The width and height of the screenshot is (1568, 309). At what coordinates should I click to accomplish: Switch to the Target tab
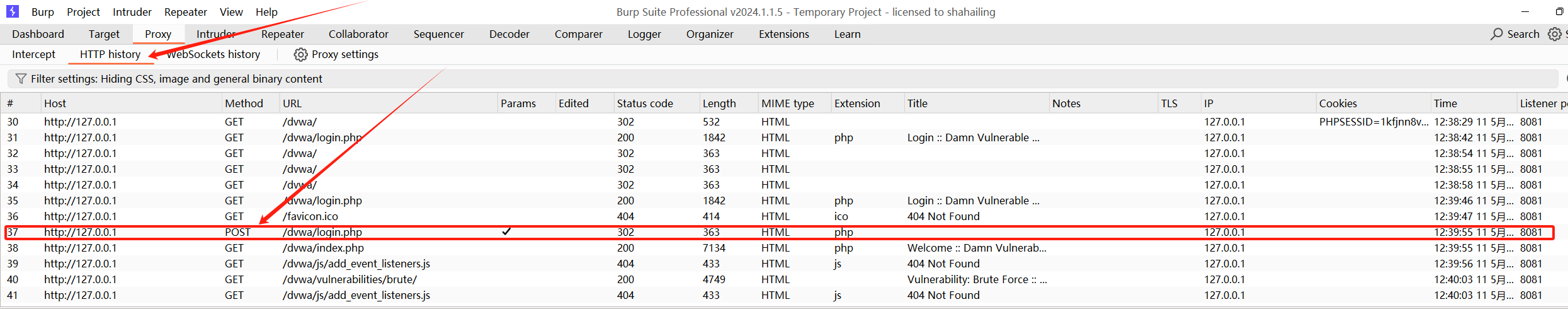(104, 34)
